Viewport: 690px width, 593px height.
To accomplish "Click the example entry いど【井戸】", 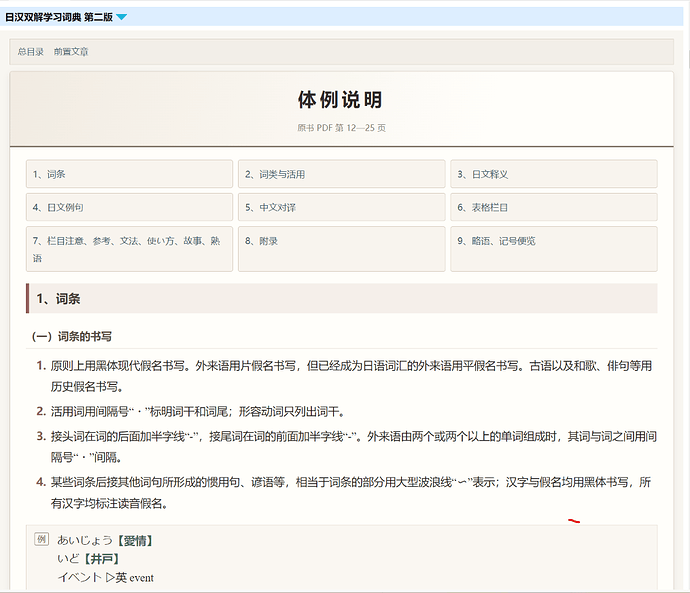I will [x=88, y=559].
